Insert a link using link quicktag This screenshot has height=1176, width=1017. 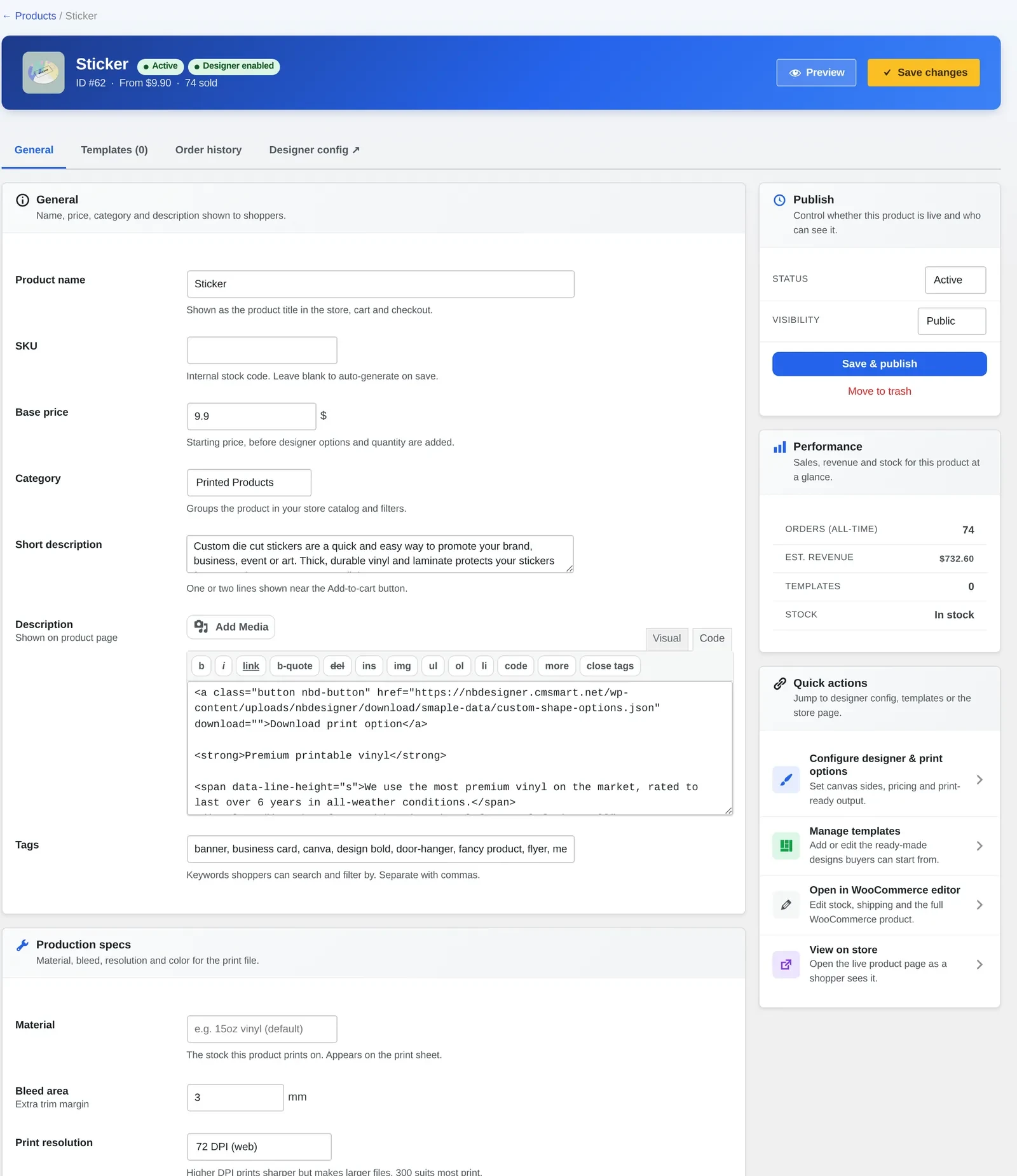[251, 666]
